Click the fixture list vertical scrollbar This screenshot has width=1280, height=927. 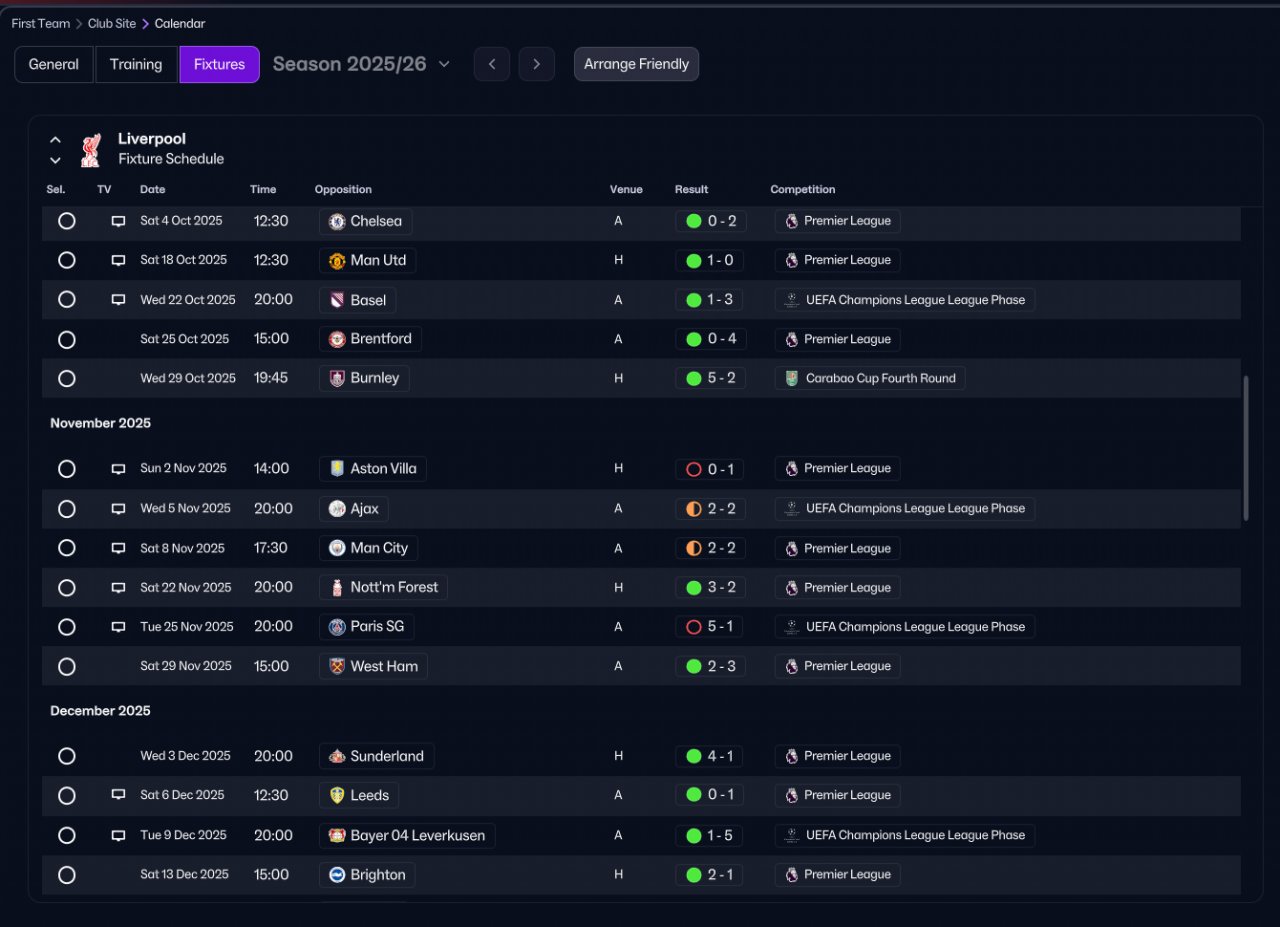[1246, 448]
